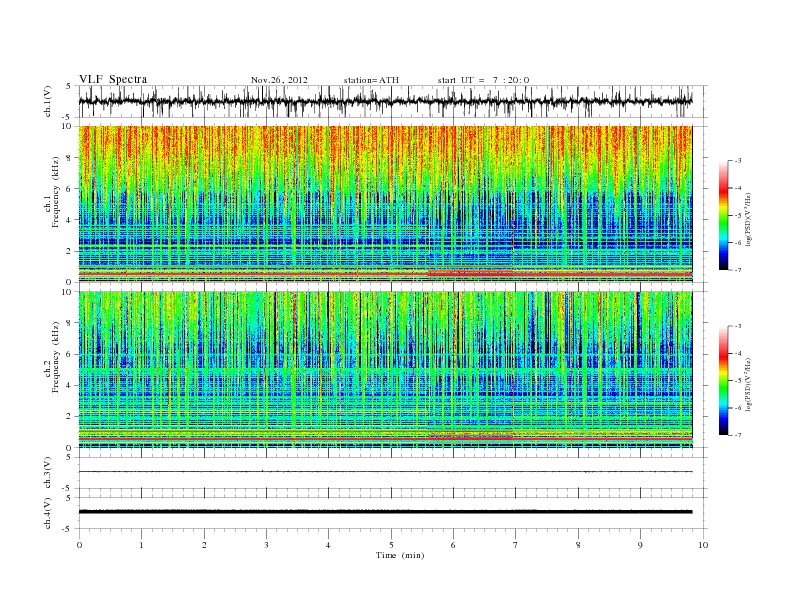792x612 pixels.
Task: Click the '4' kHz tick on ch.2 spectrogram
Action: point(70,385)
